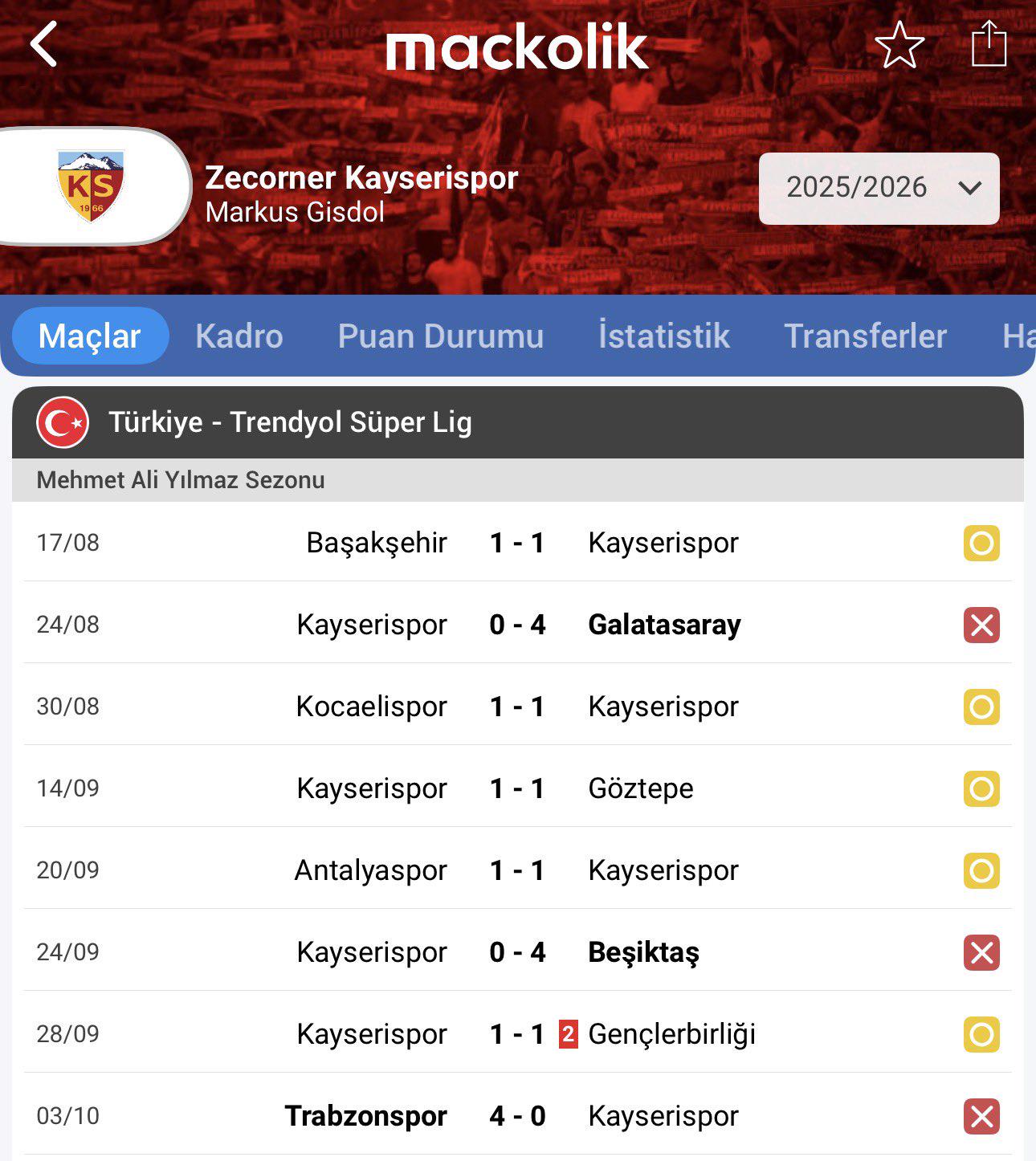Tap draw icon for Başakşehir match
Viewport: 1036px width, 1161px height.
pos(981,544)
